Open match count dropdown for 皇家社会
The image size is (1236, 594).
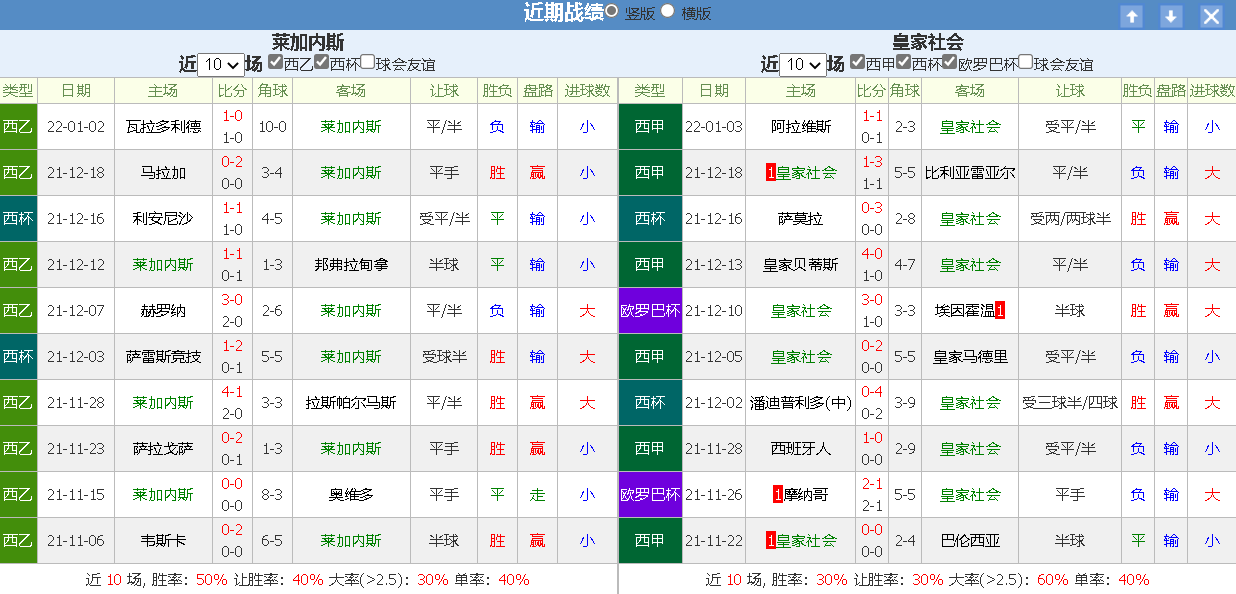pos(803,65)
